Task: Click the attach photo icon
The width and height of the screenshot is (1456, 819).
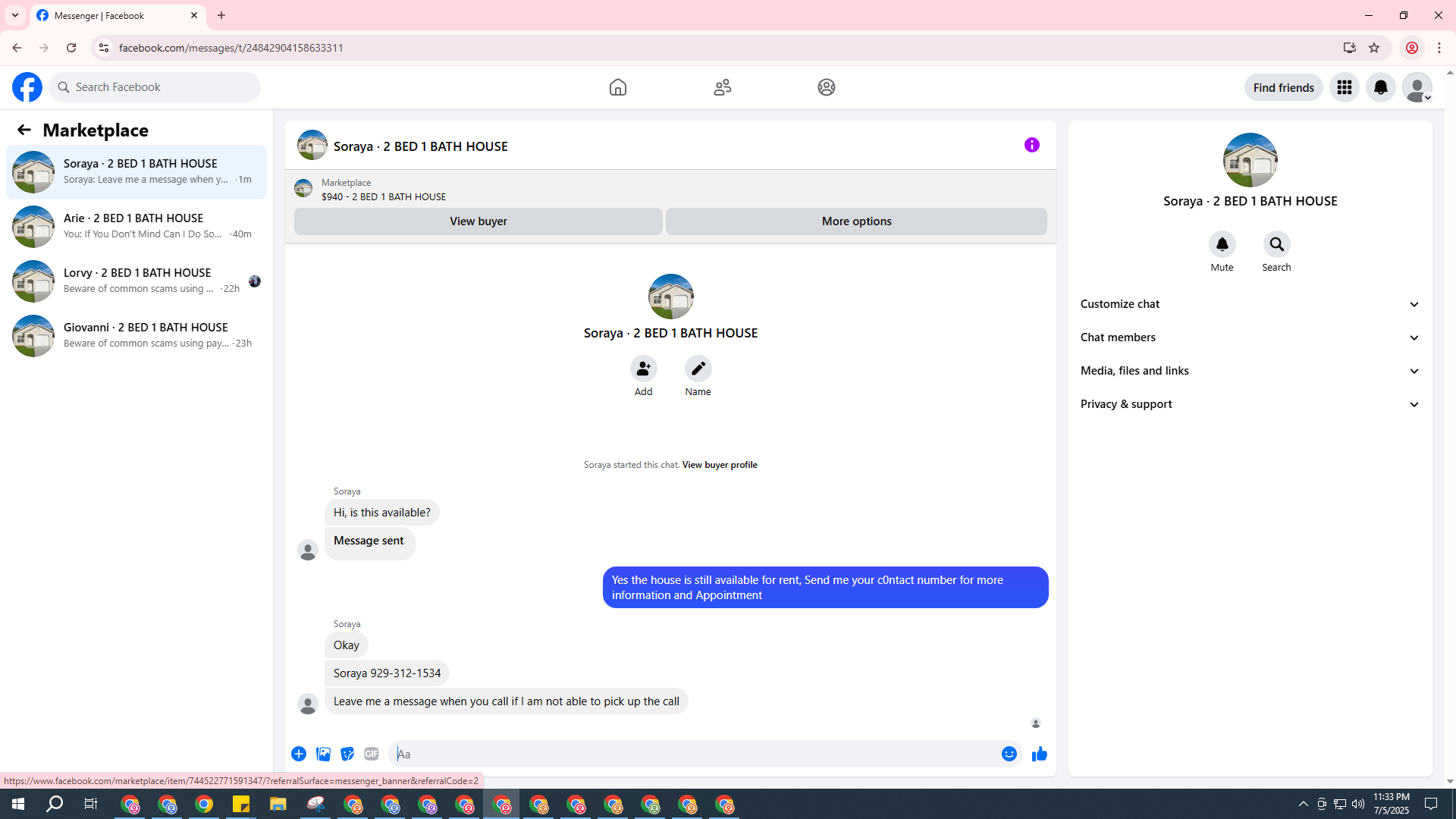Action: 323,754
